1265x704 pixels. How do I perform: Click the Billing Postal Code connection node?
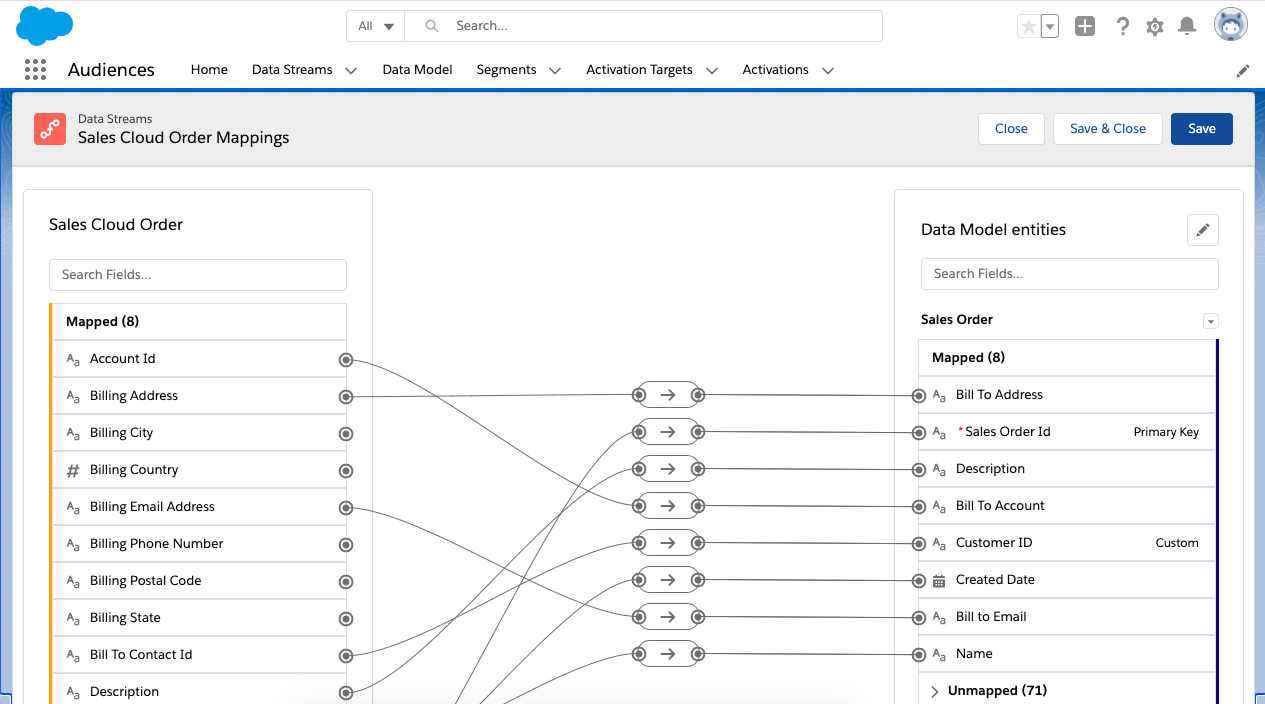coord(346,581)
